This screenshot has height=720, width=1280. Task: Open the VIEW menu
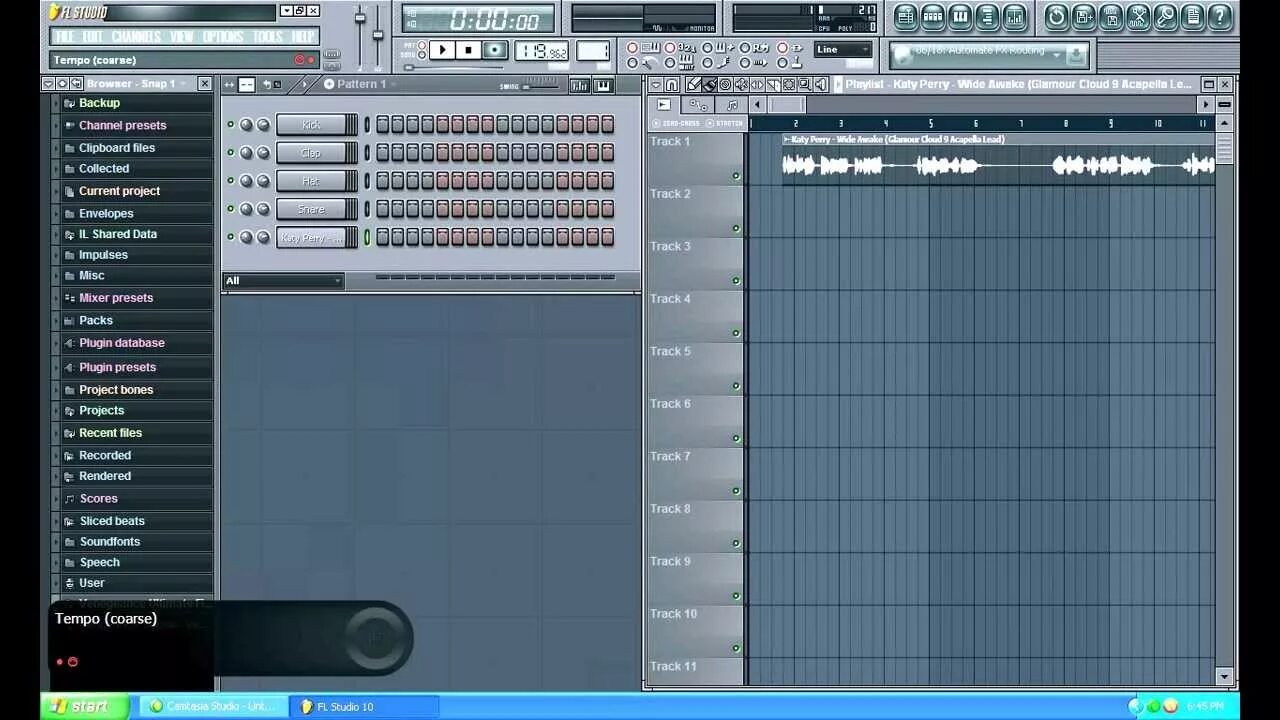182,37
